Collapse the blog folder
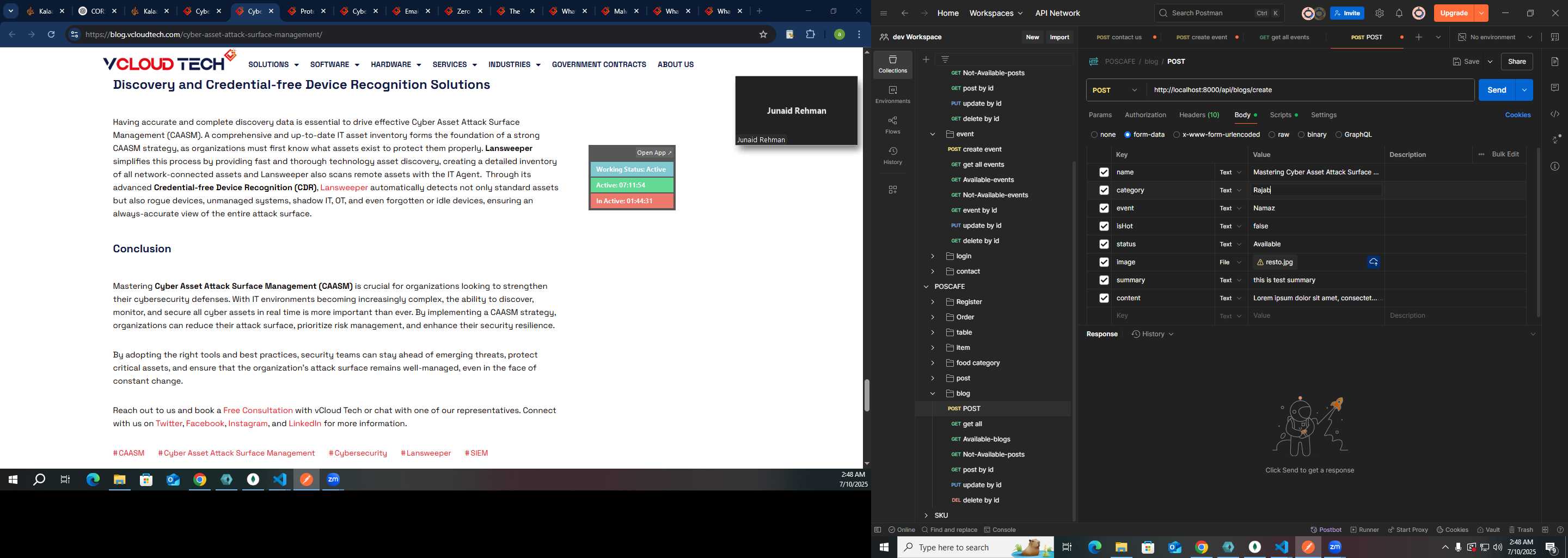 pos(932,393)
